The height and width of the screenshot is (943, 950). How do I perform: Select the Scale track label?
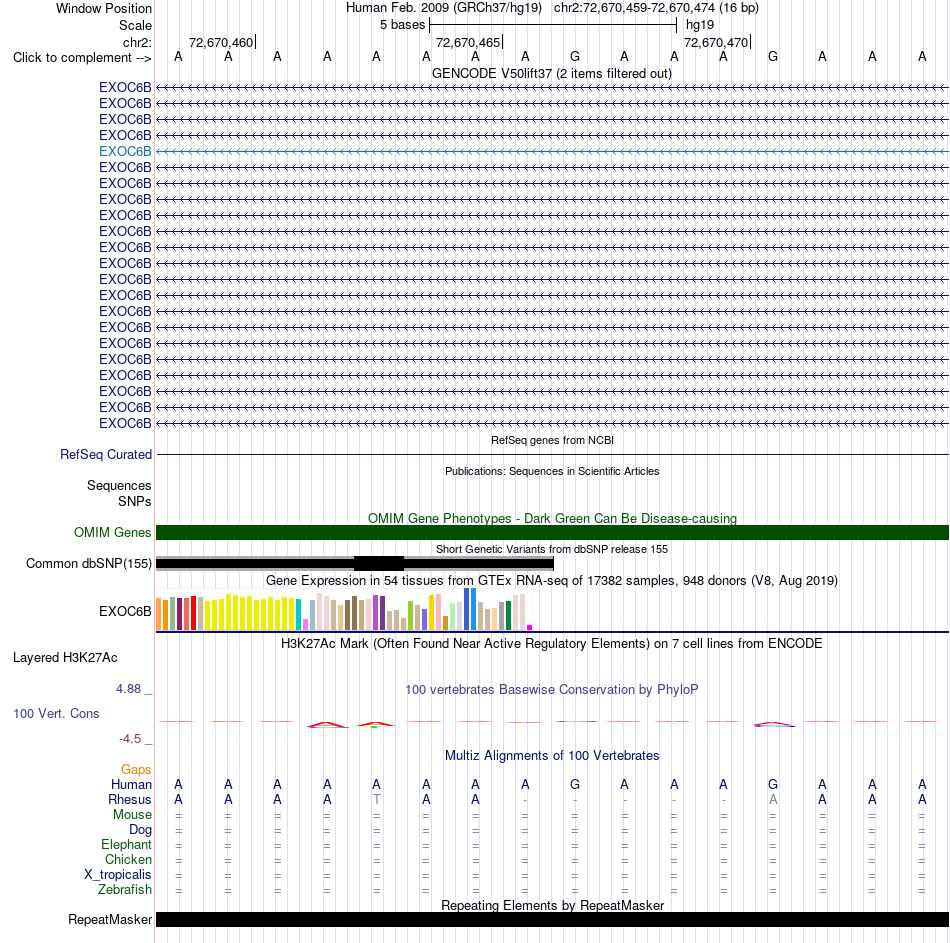tap(135, 25)
